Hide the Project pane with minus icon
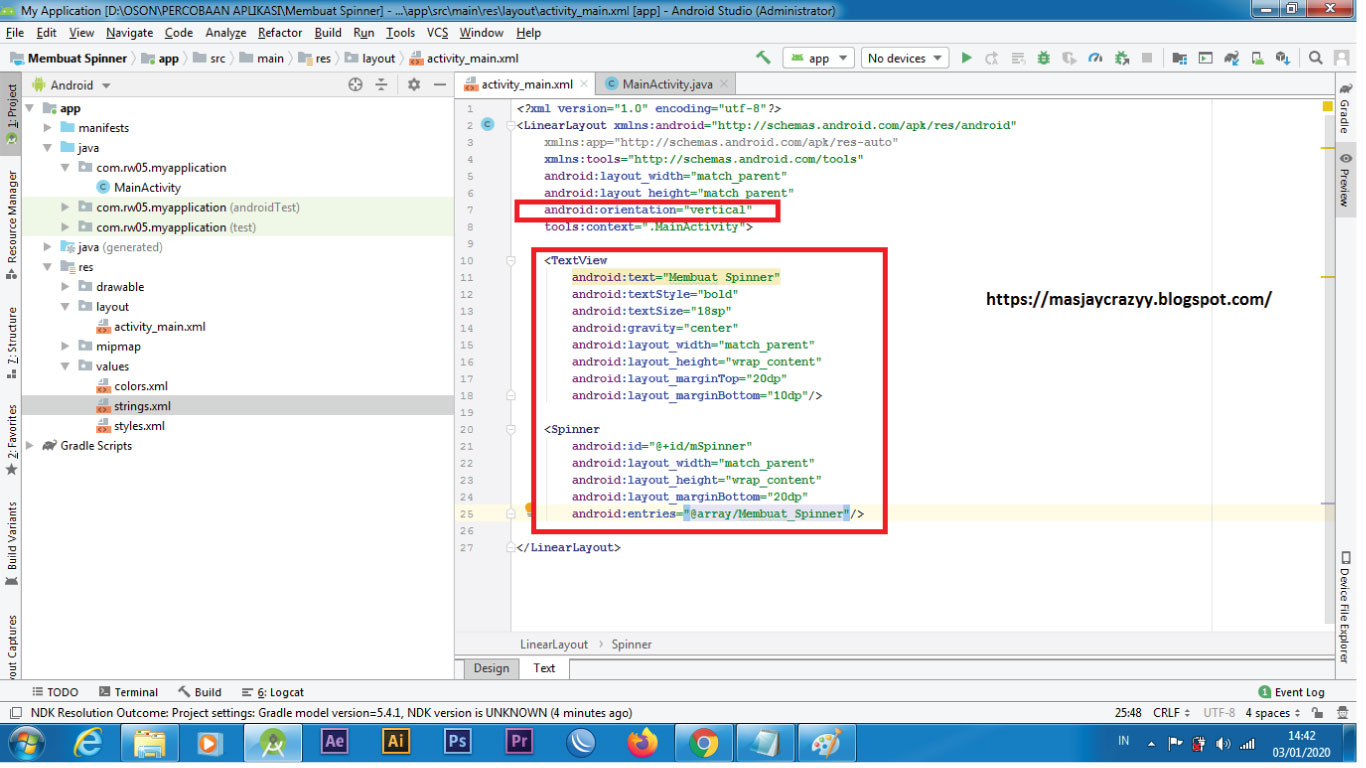The image size is (1366, 768). tap(439, 85)
